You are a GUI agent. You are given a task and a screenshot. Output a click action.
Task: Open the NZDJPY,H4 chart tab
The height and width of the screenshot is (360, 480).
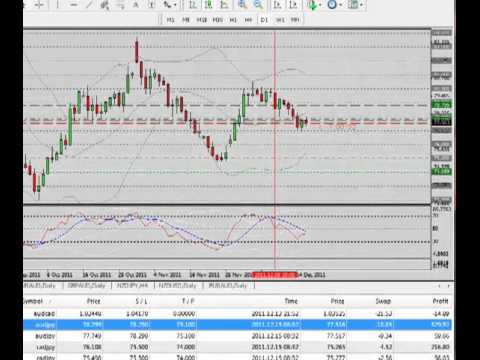(x=132, y=286)
